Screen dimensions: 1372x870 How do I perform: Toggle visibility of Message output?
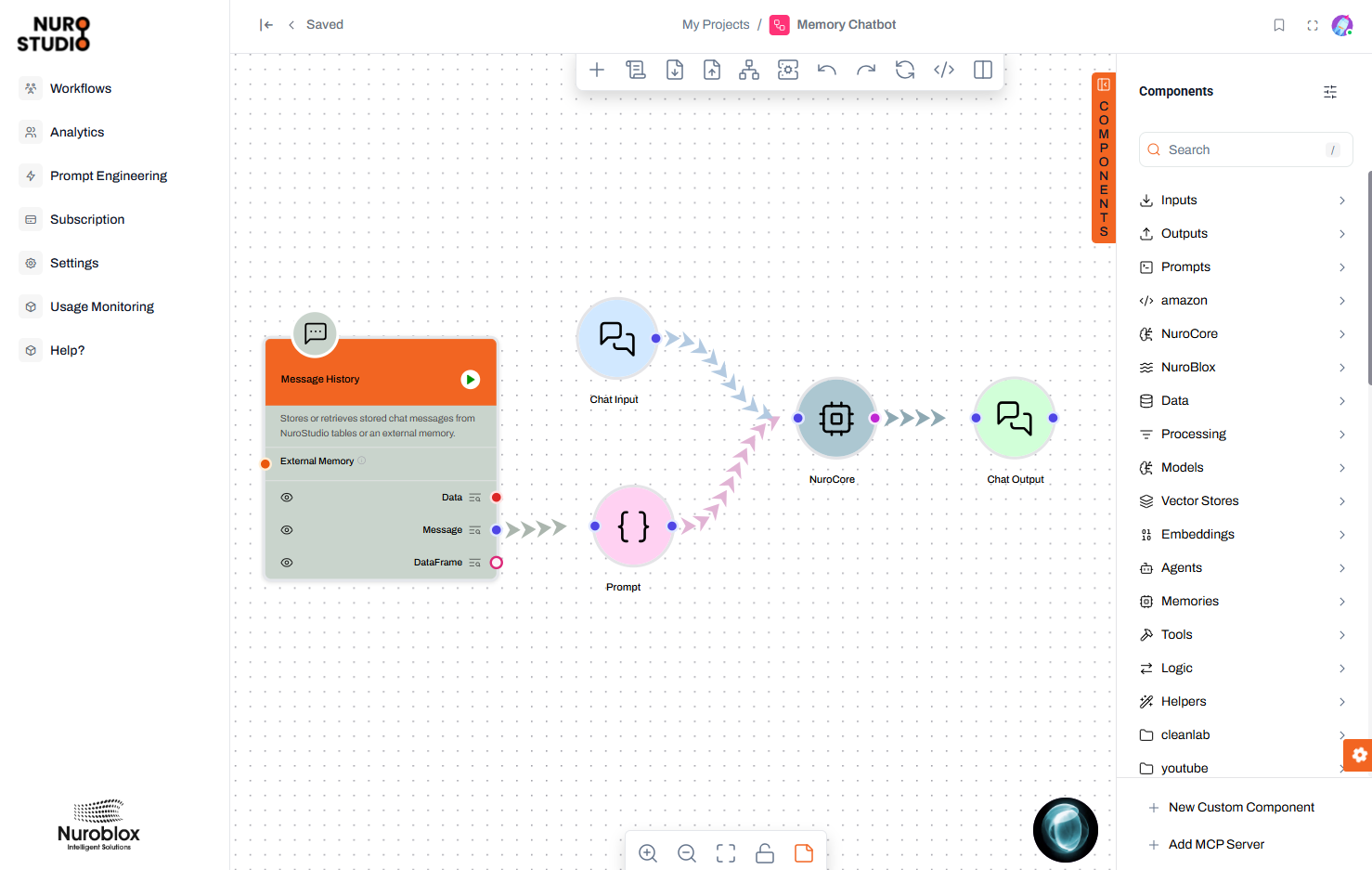click(x=287, y=530)
